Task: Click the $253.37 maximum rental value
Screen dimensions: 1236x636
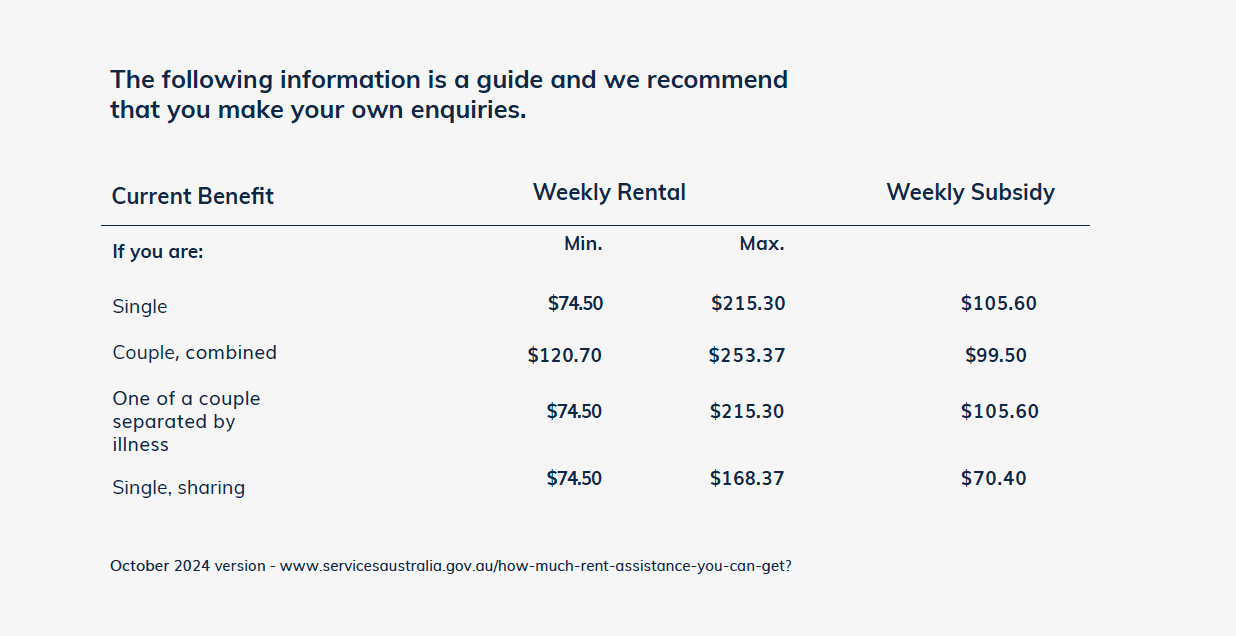Action: click(x=746, y=355)
